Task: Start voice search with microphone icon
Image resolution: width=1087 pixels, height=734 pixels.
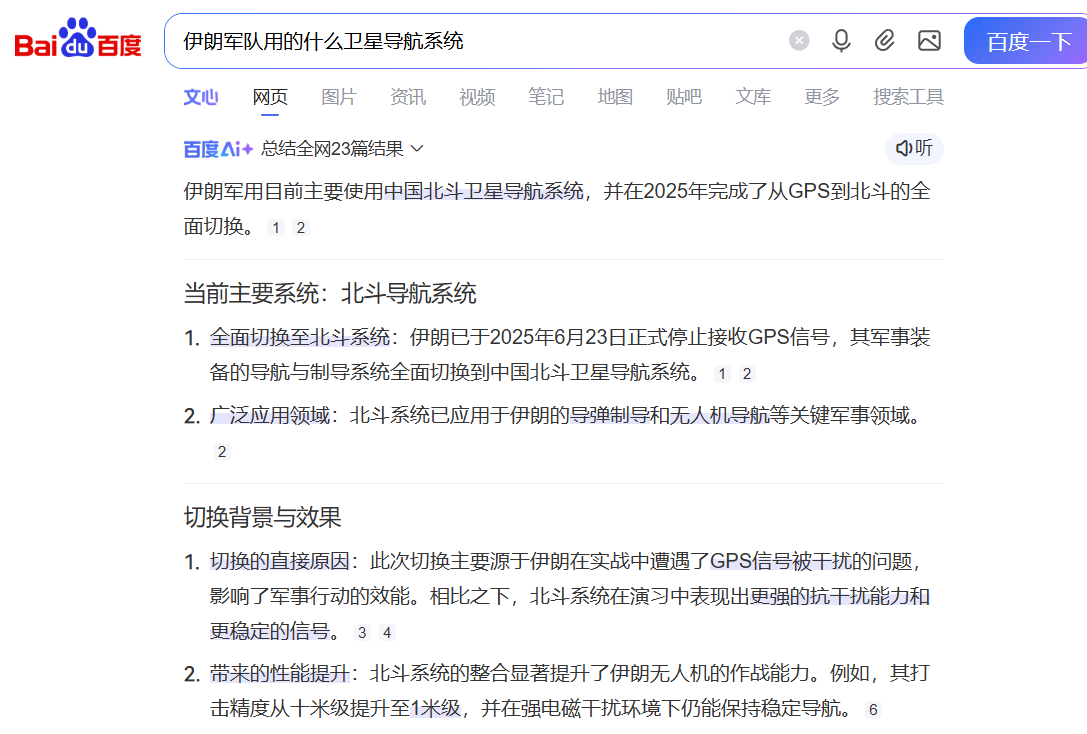Action: click(x=841, y=41)
